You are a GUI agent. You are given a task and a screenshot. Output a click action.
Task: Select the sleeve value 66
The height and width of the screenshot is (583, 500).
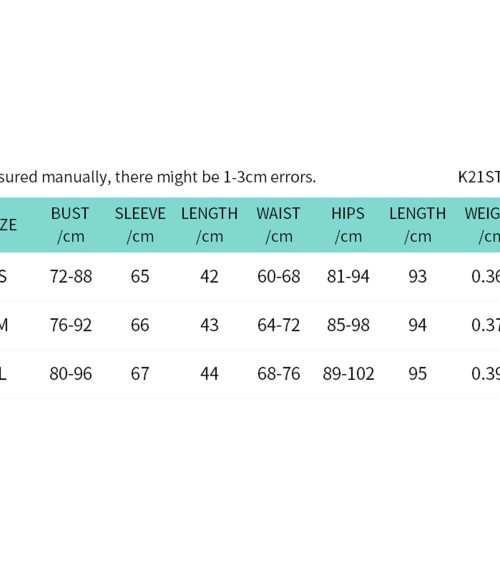[x=140, y=325]
